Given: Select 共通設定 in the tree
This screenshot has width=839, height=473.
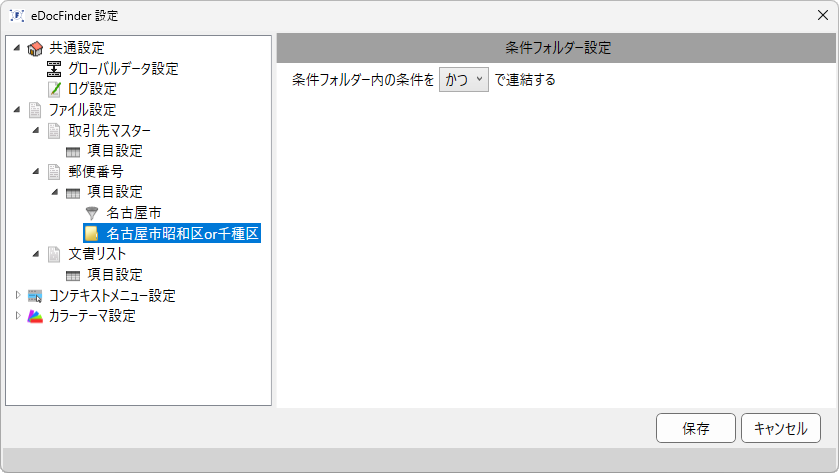Looking at the screenshot, I should pos(77,48).
